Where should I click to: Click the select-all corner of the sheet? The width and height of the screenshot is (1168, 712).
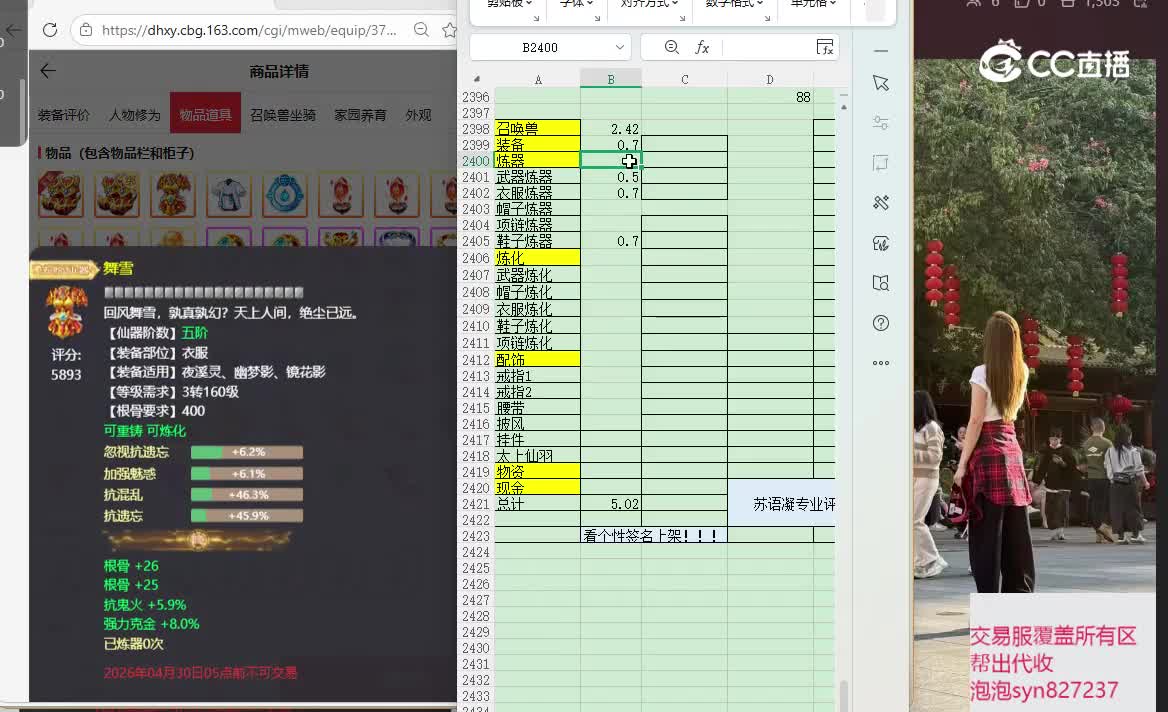[x=477, y=79]
